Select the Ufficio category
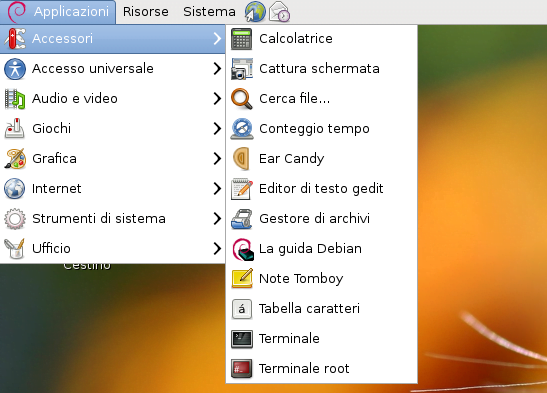The image size is (547, 393). pos(112,248)
